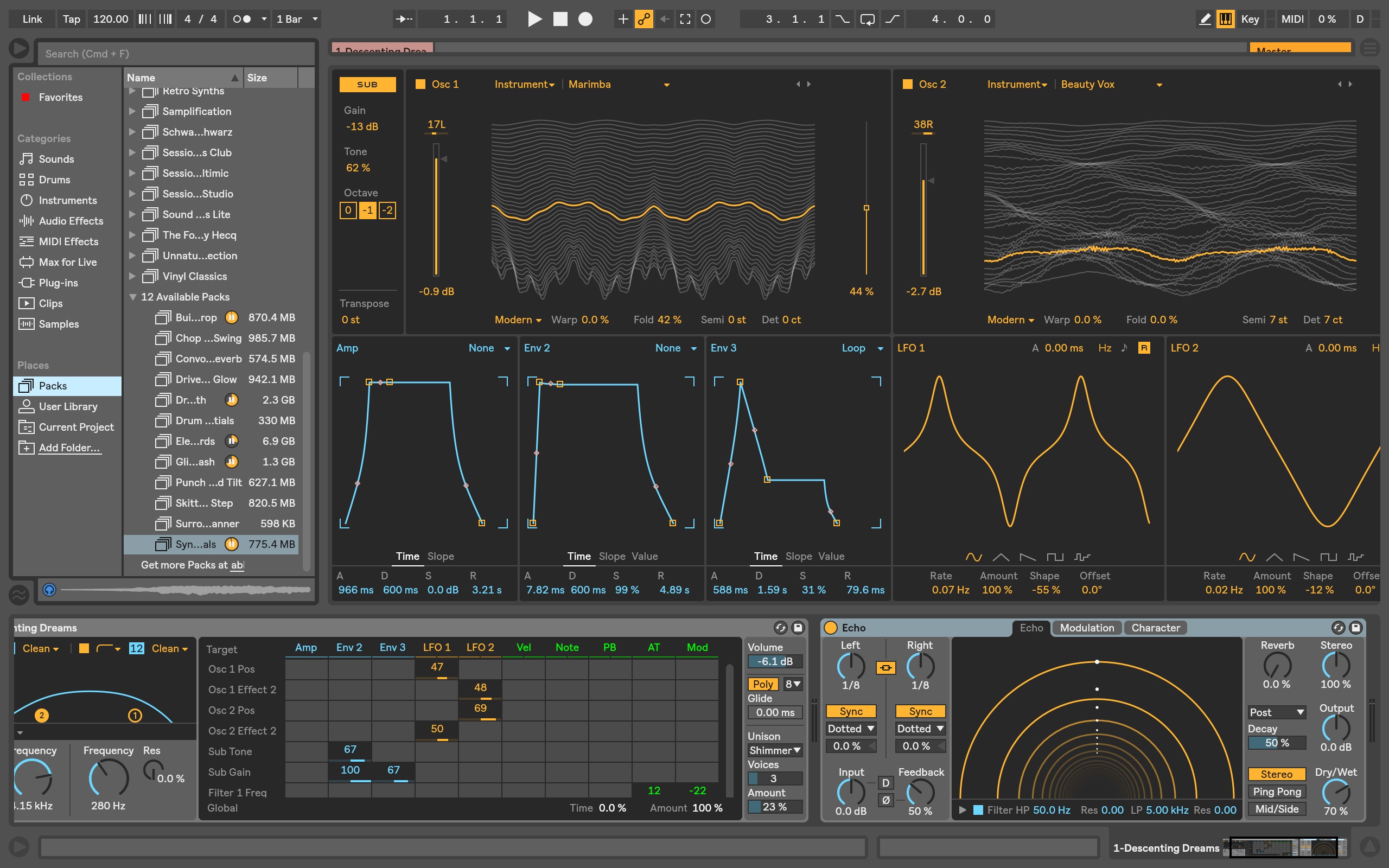
Task: Toggle Osc 2 activator square
Action: 907,84
